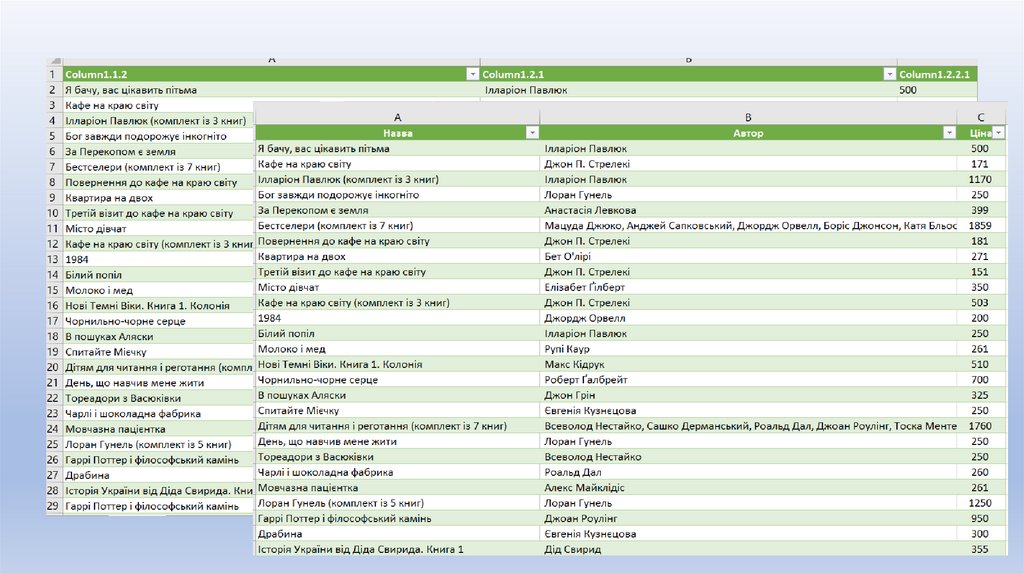Select column A header in front table
This screenshot has width=1024, height=574.
coord(397,117)
